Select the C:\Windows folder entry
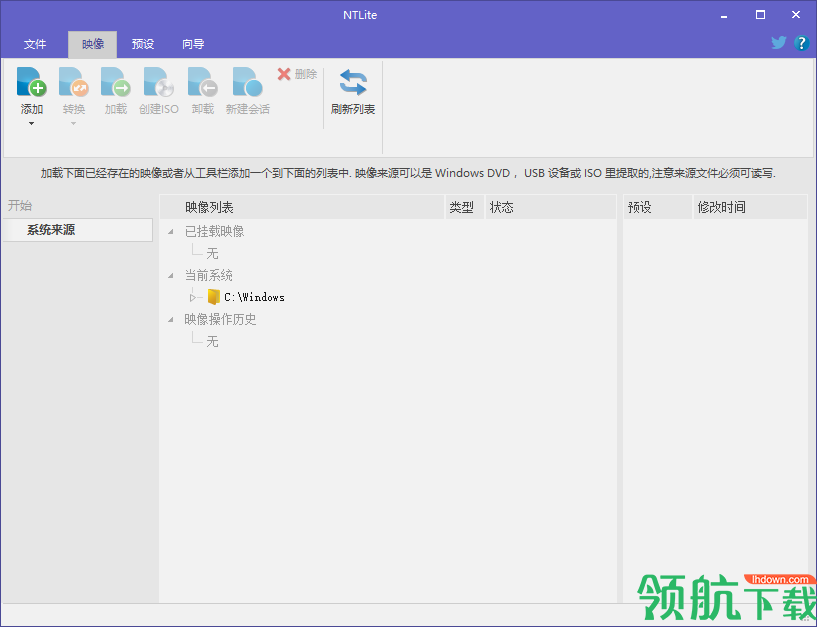Screen dimensions: 817x627 (254, 297)
